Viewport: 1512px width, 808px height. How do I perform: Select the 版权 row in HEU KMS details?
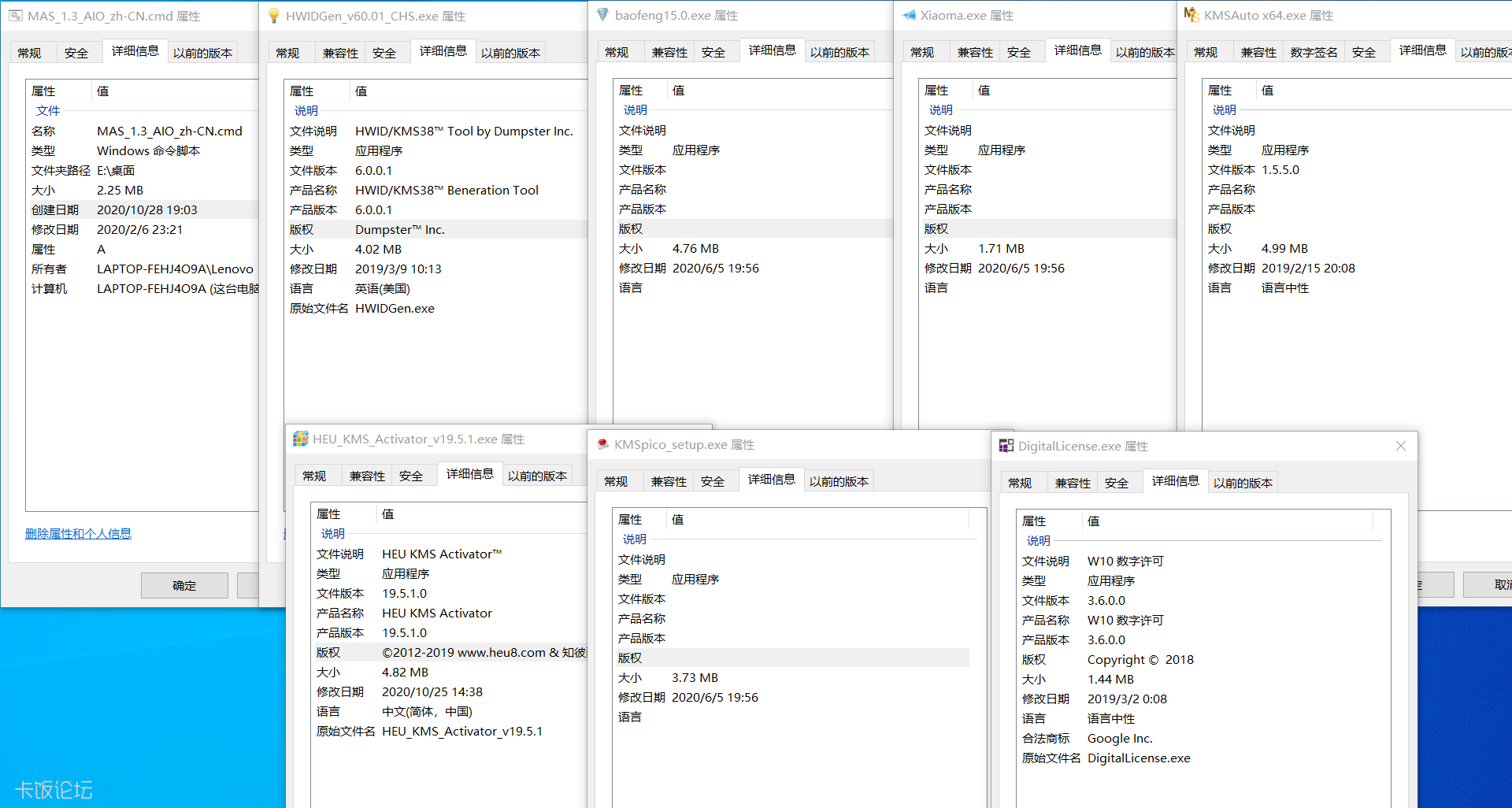449,652
